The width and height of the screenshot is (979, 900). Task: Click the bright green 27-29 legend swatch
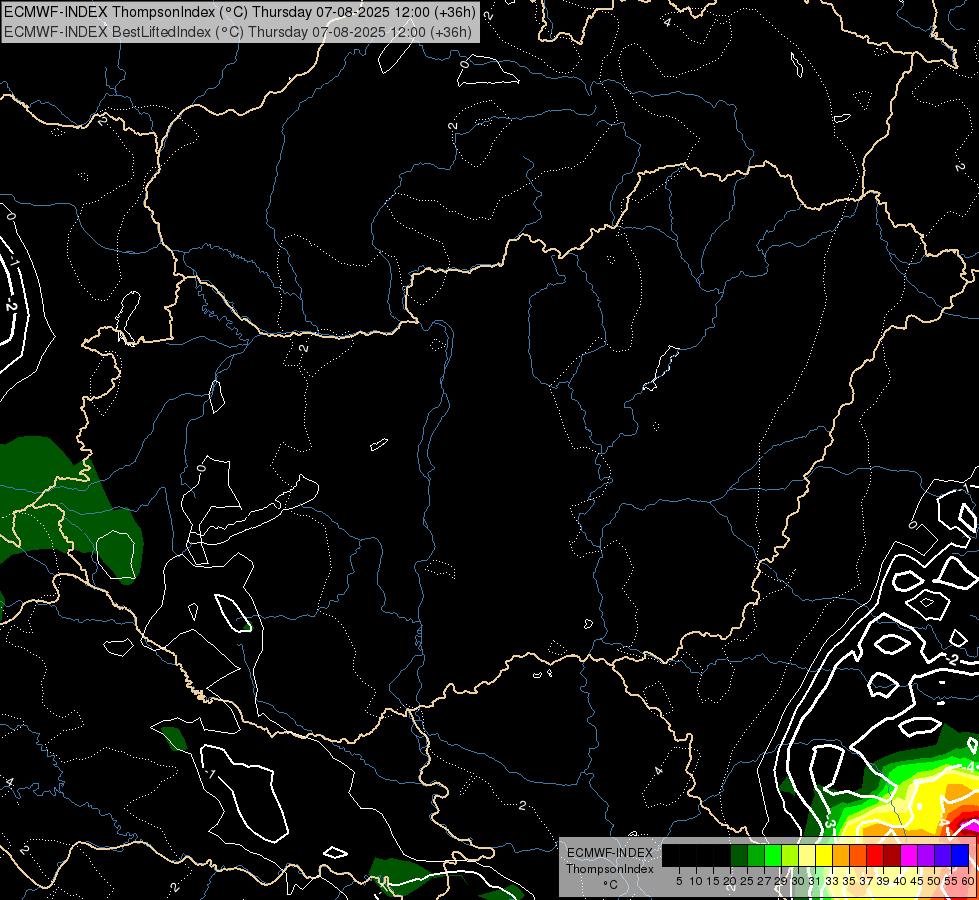(x=772, y=855)
